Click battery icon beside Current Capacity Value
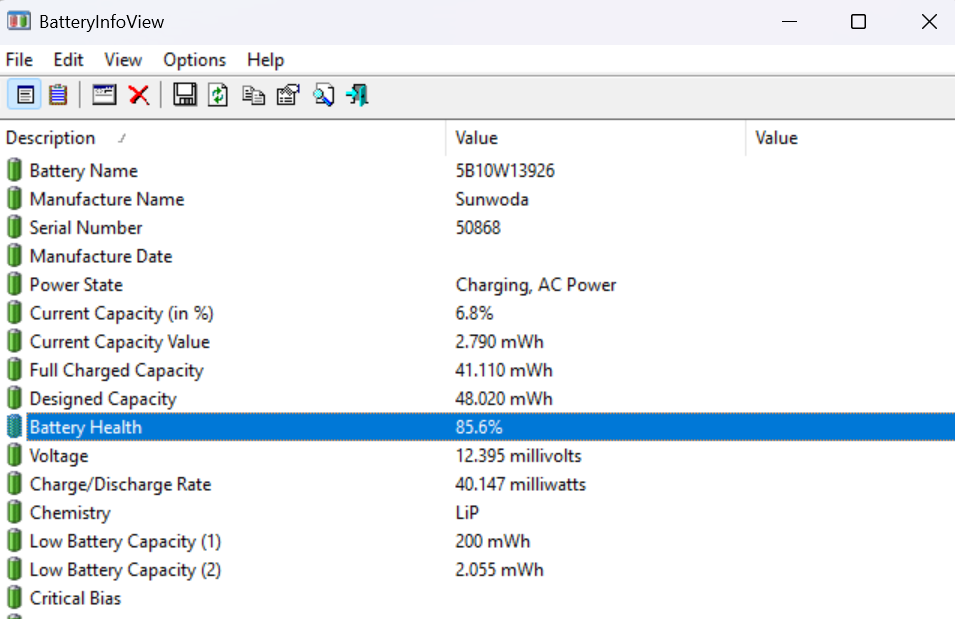Viewport: 955px width, 619px height. coord(14,341)
